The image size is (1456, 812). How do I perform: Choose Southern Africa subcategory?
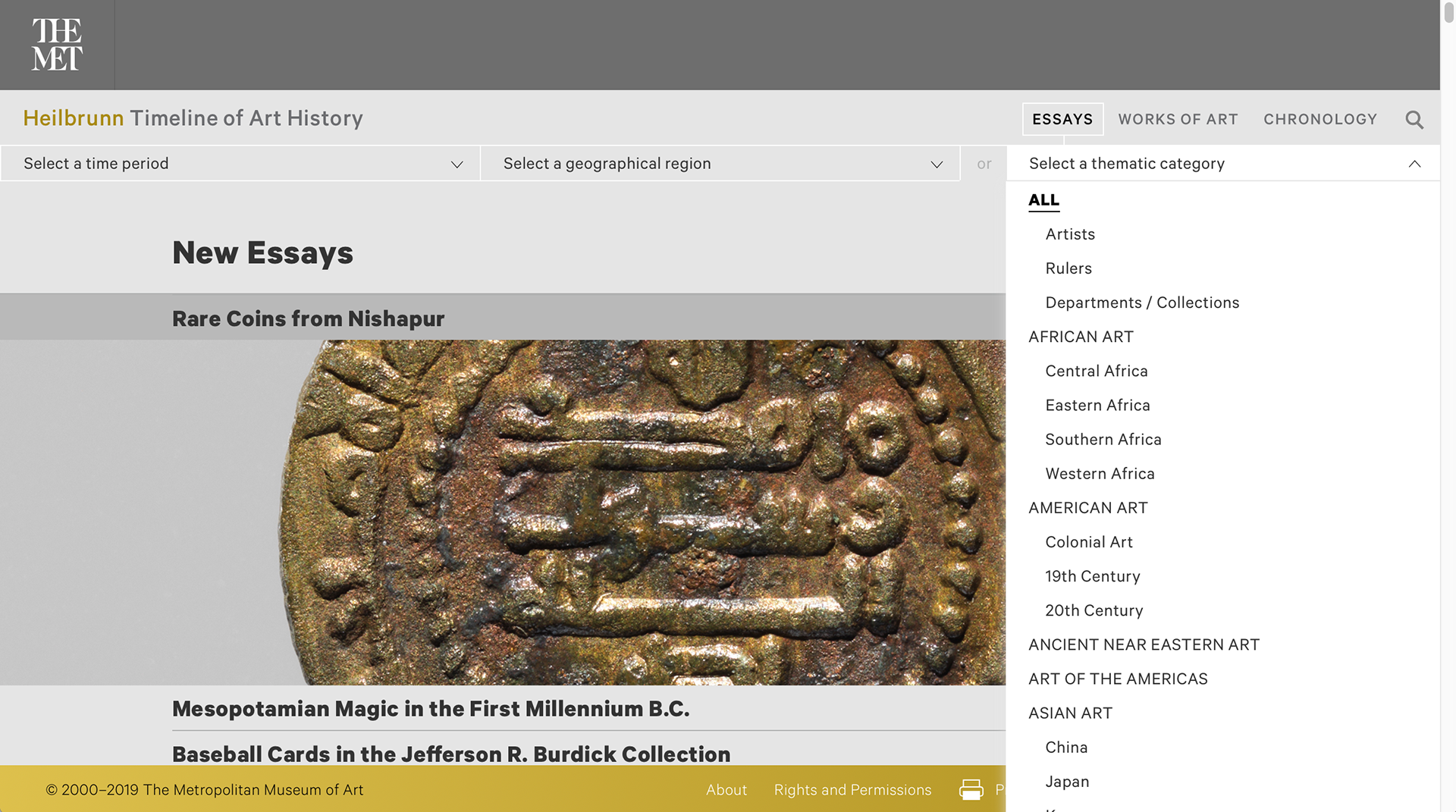coord(1103,439)
